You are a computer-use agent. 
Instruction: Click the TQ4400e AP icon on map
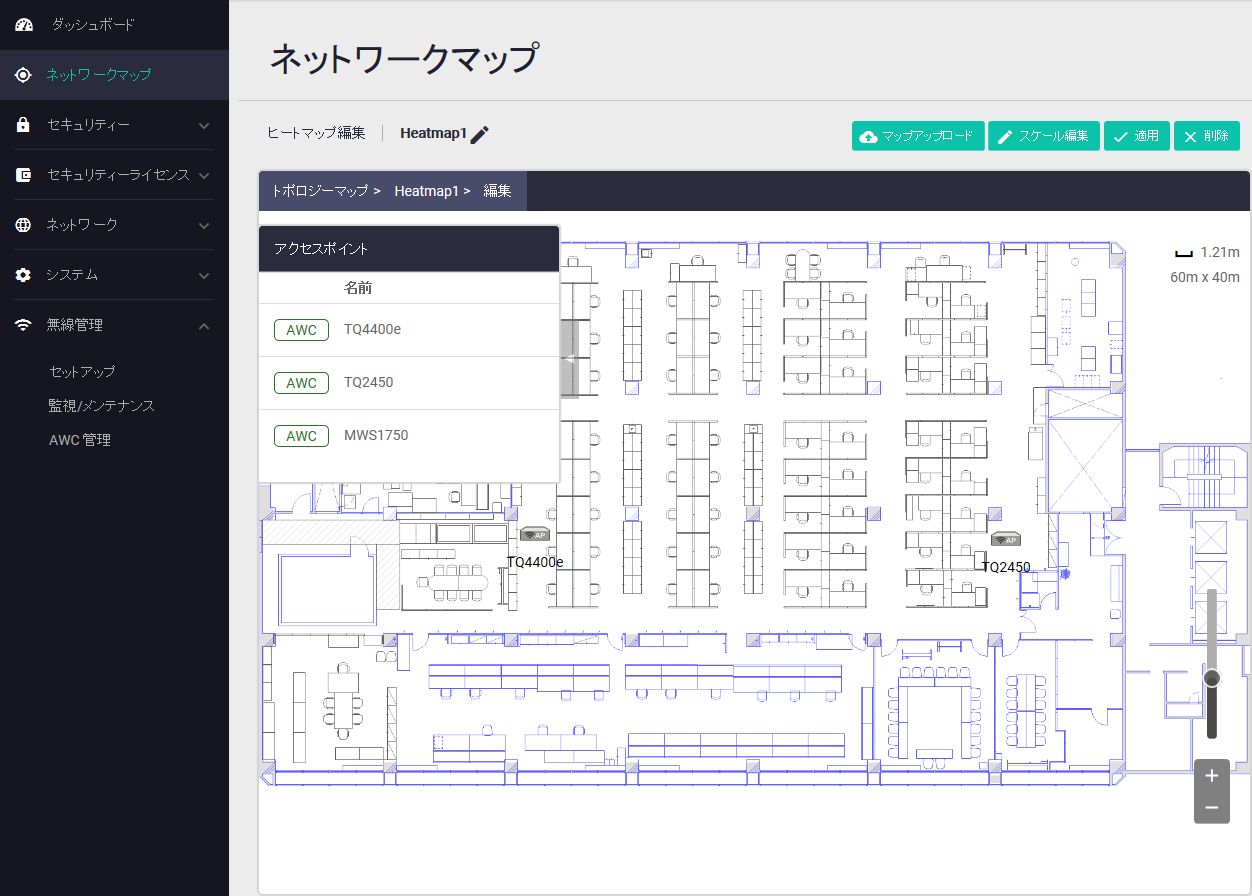pyautogui.click(x=534, y=535)
